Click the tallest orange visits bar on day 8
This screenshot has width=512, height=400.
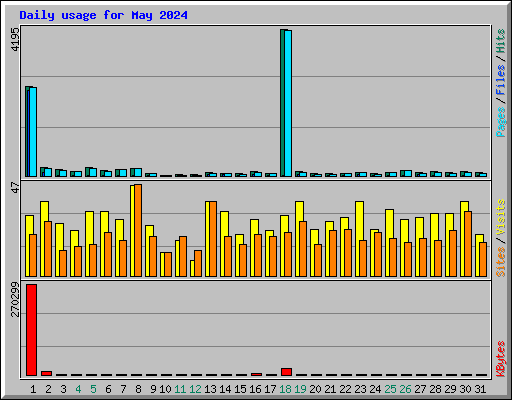pyautogui.click(x=138, y=230)
